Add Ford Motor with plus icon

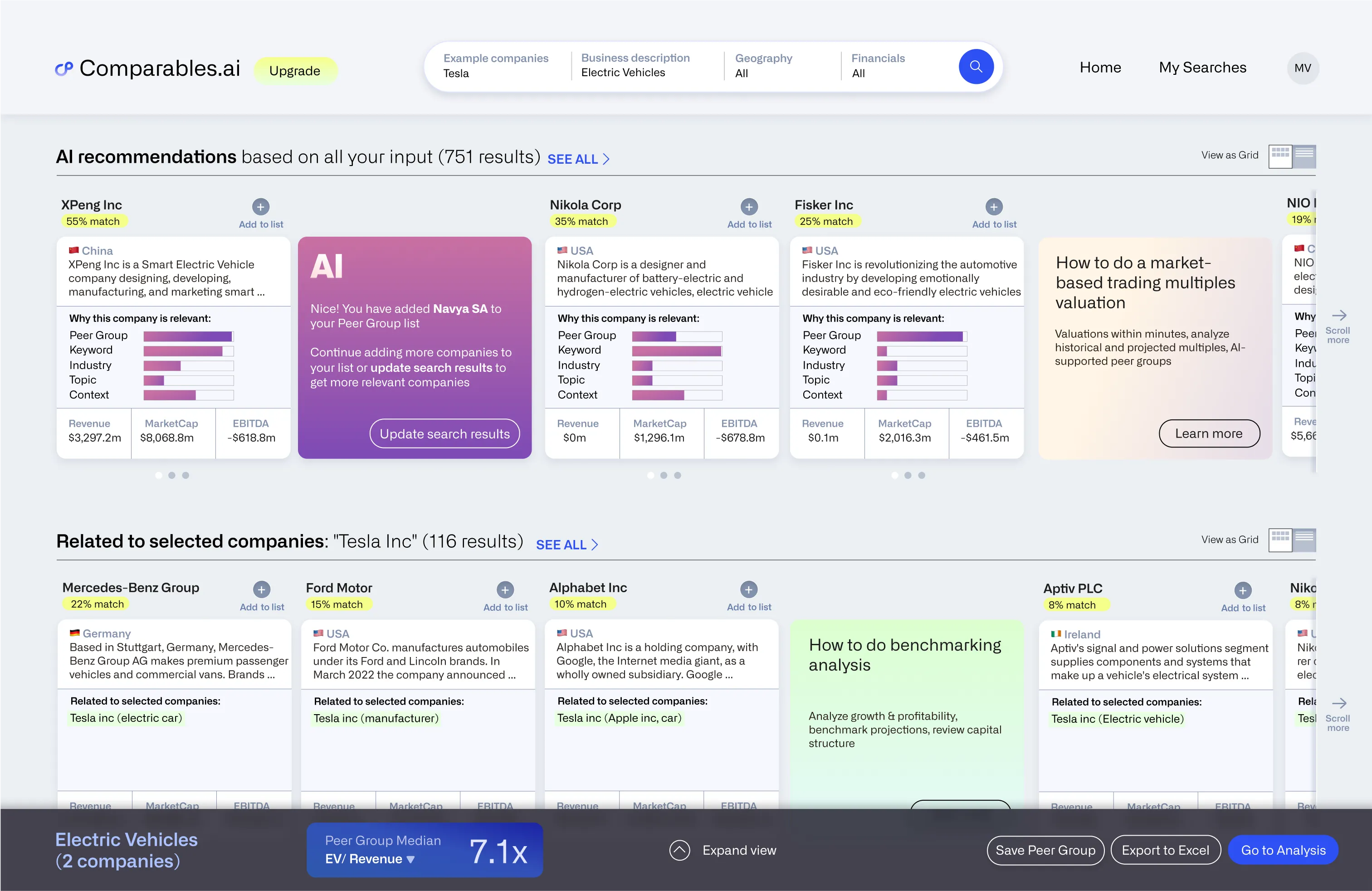[x=505, y=589]
